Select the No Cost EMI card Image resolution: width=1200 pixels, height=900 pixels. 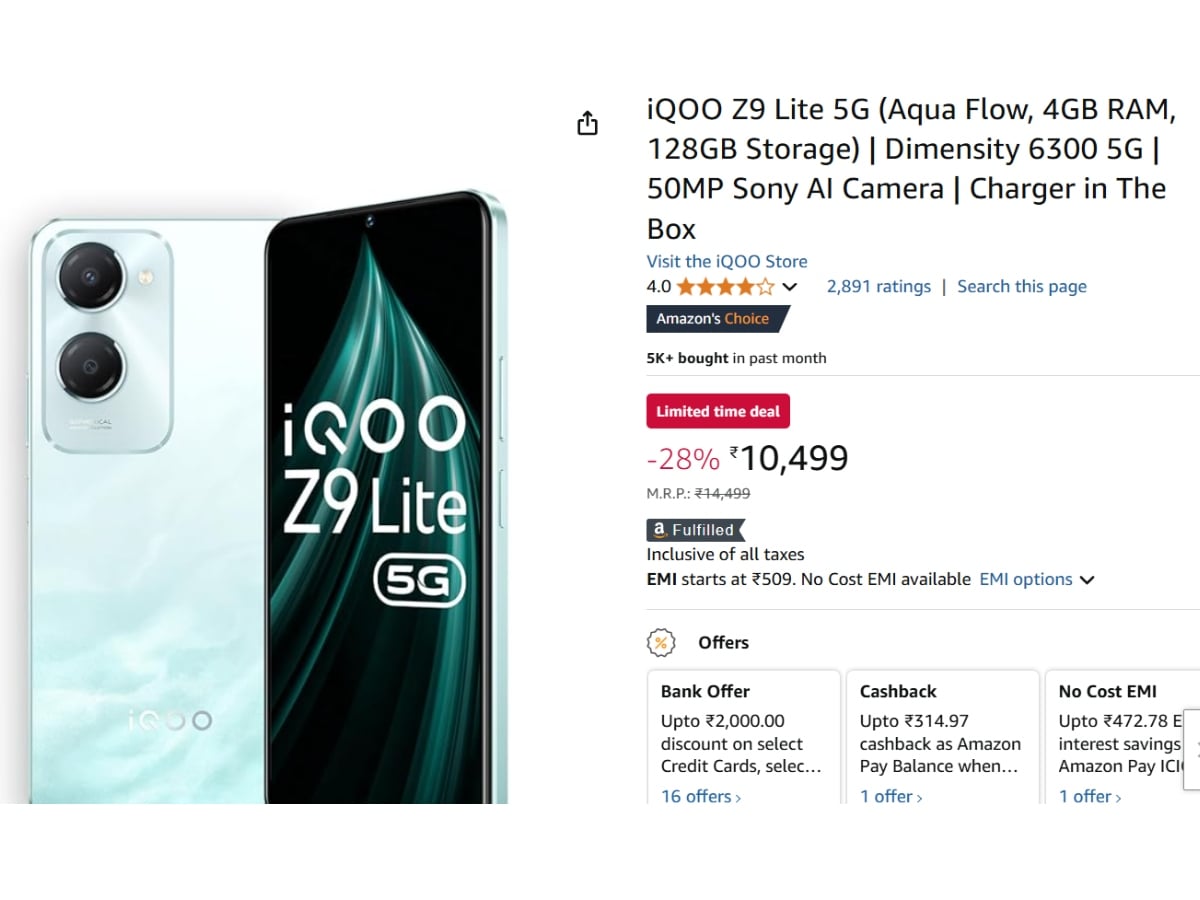pyautogui.click(x=1120, y=730)
